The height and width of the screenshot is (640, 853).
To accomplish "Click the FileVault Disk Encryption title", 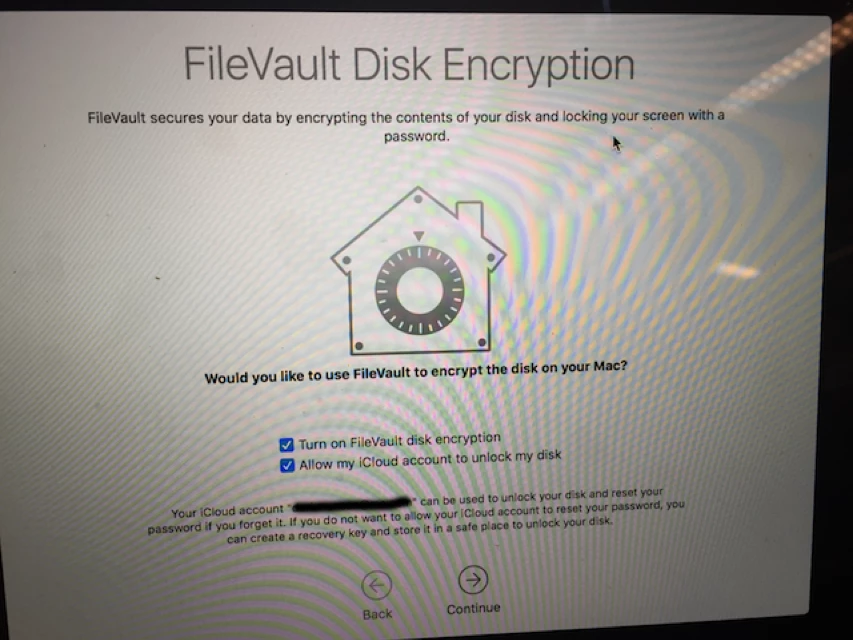I will click(x=409, y=65).
